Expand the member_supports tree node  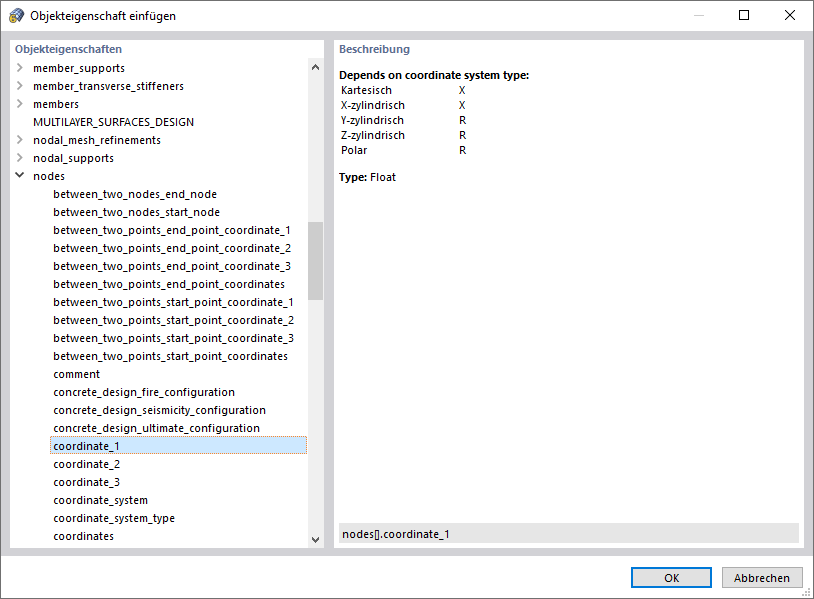20,68
